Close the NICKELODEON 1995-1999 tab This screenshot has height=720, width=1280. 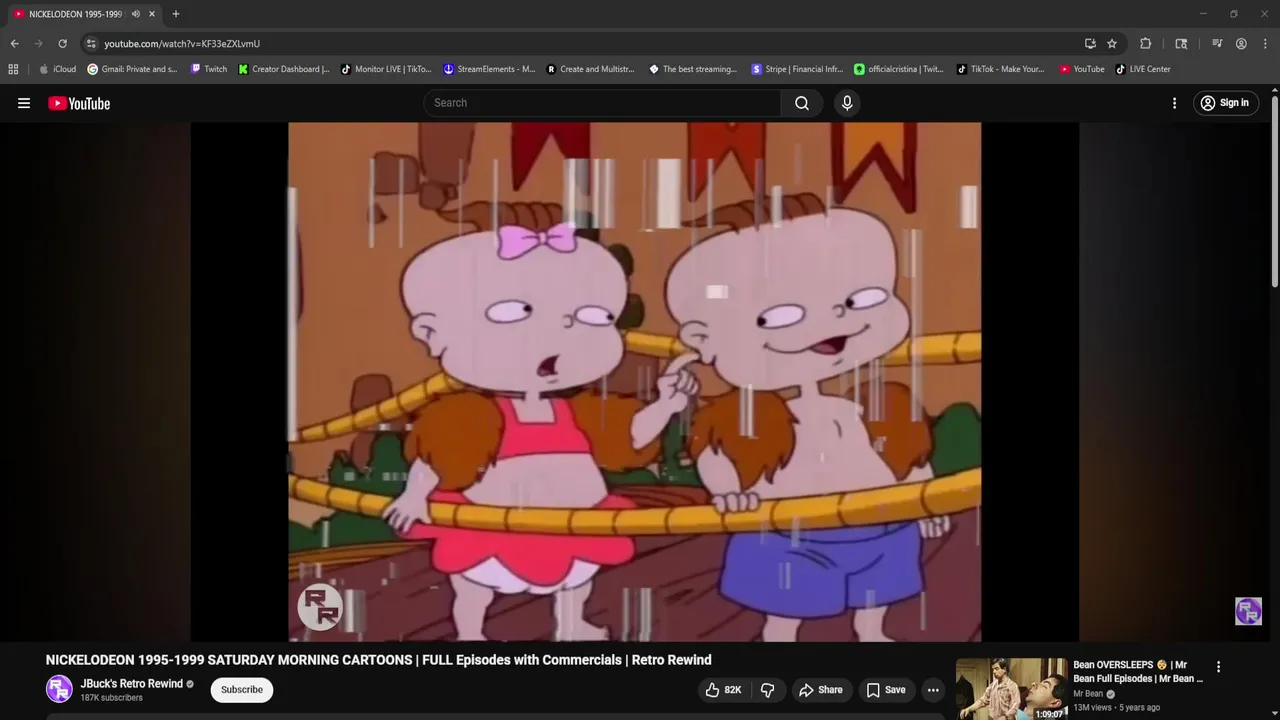tap(152, 14)
